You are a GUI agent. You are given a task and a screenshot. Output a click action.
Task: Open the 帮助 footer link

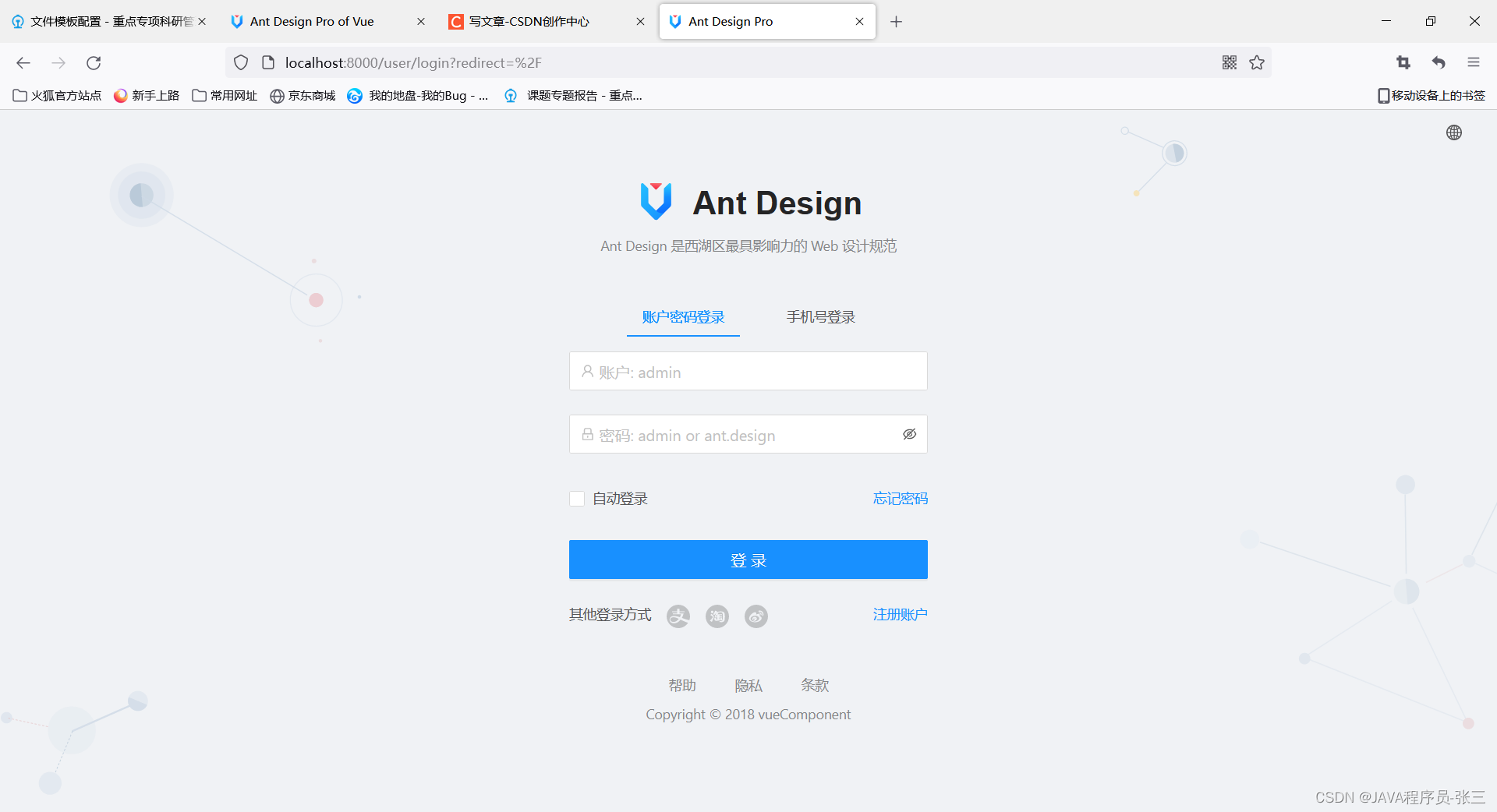pyautogui.click(x=682, y=685)
